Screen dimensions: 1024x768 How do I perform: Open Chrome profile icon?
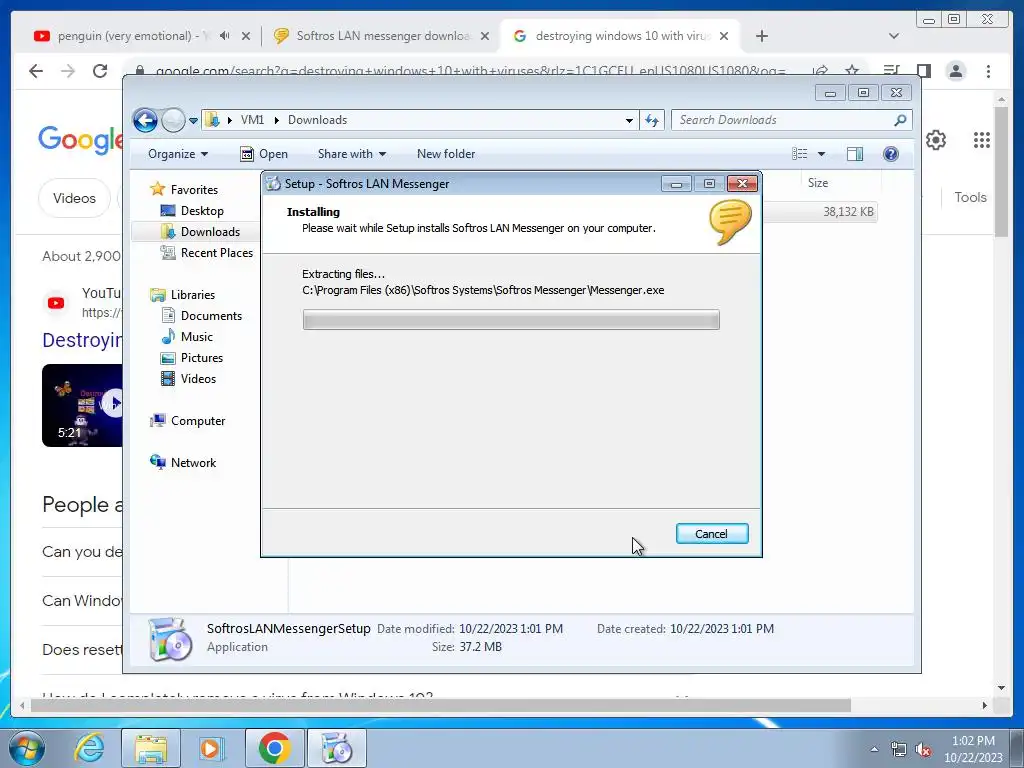[x=955, y=71]
